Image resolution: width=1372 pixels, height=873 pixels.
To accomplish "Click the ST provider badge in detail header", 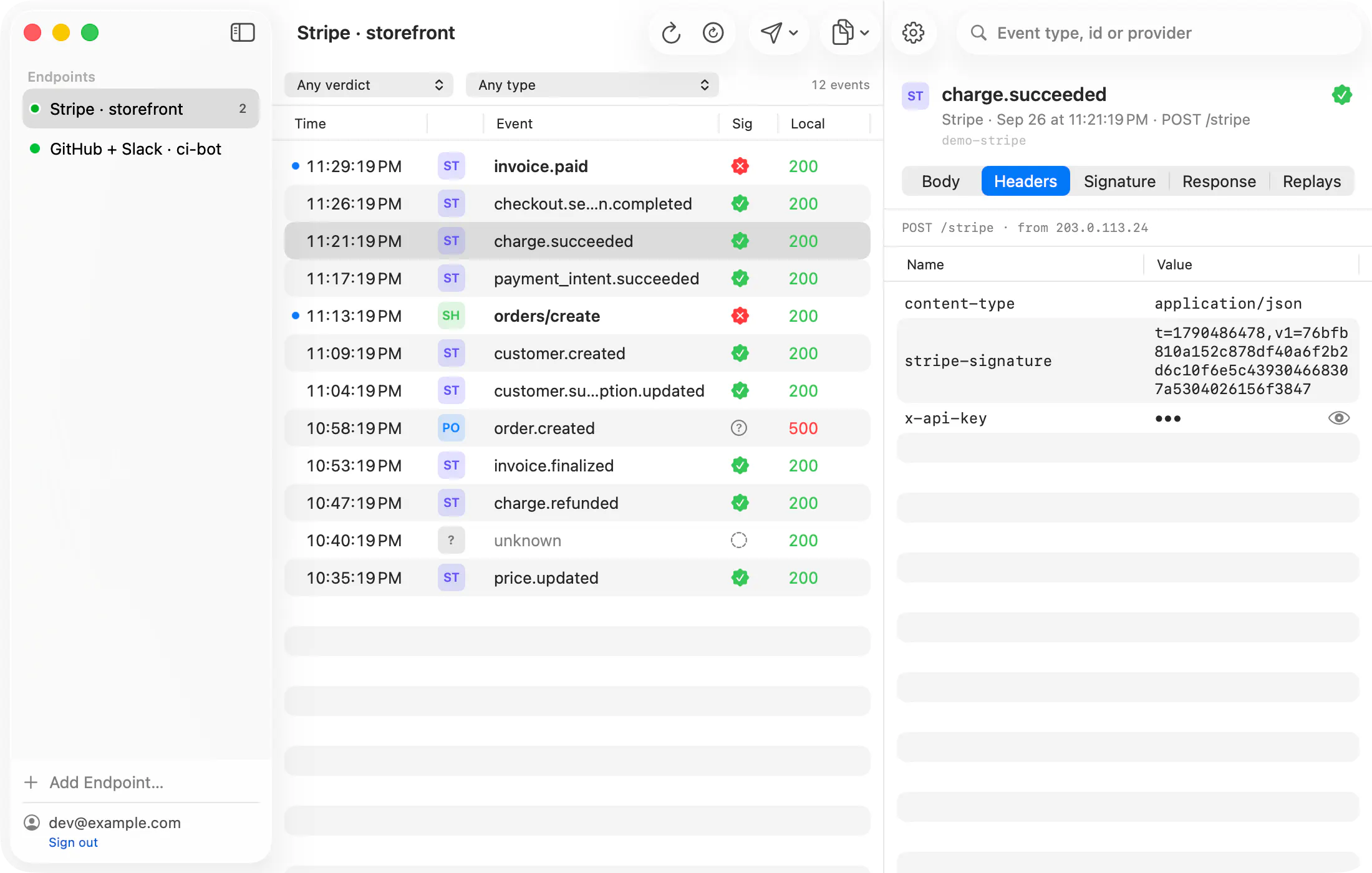I will point(915,96).
